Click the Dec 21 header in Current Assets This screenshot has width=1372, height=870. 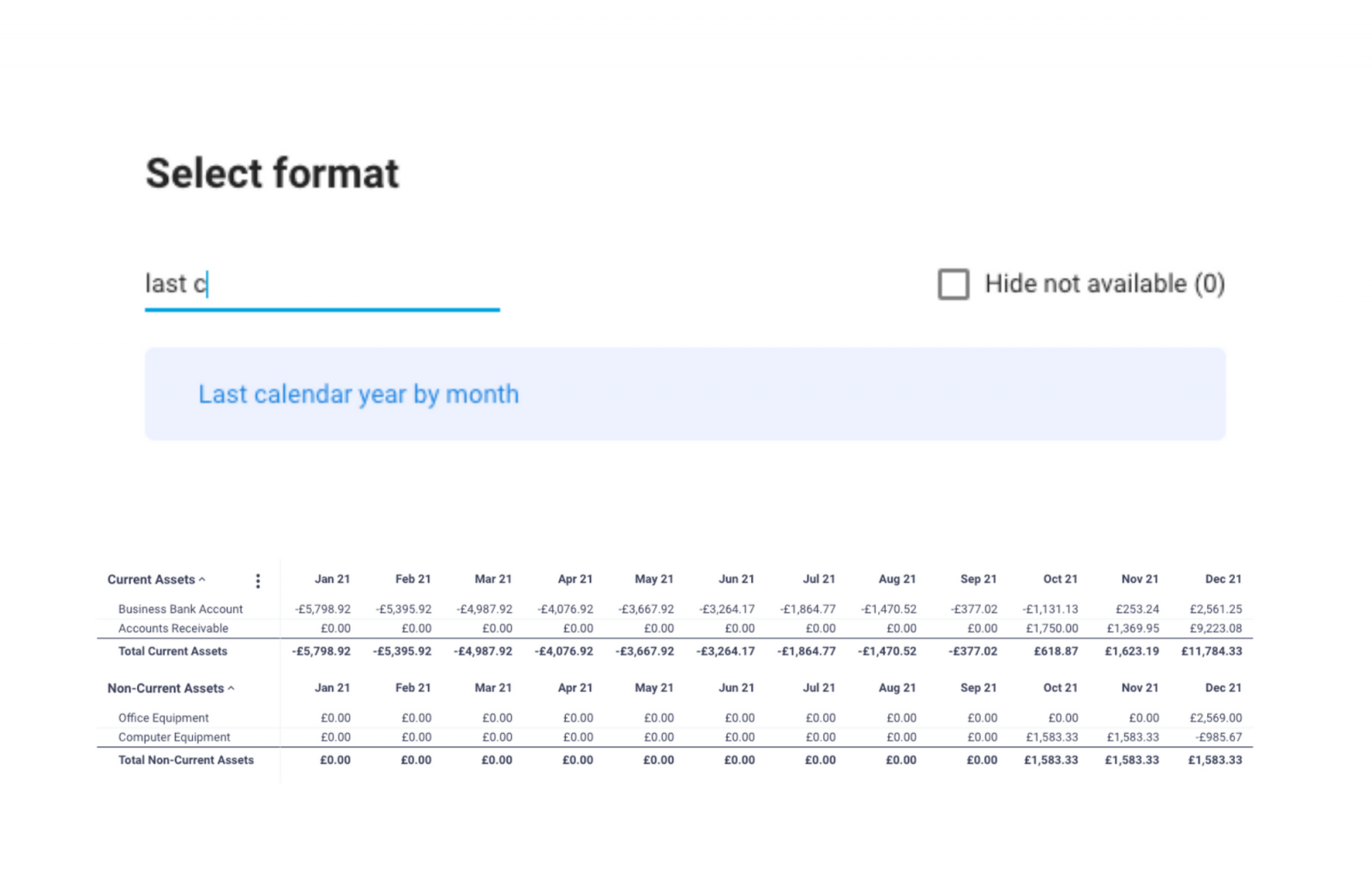1223,579
